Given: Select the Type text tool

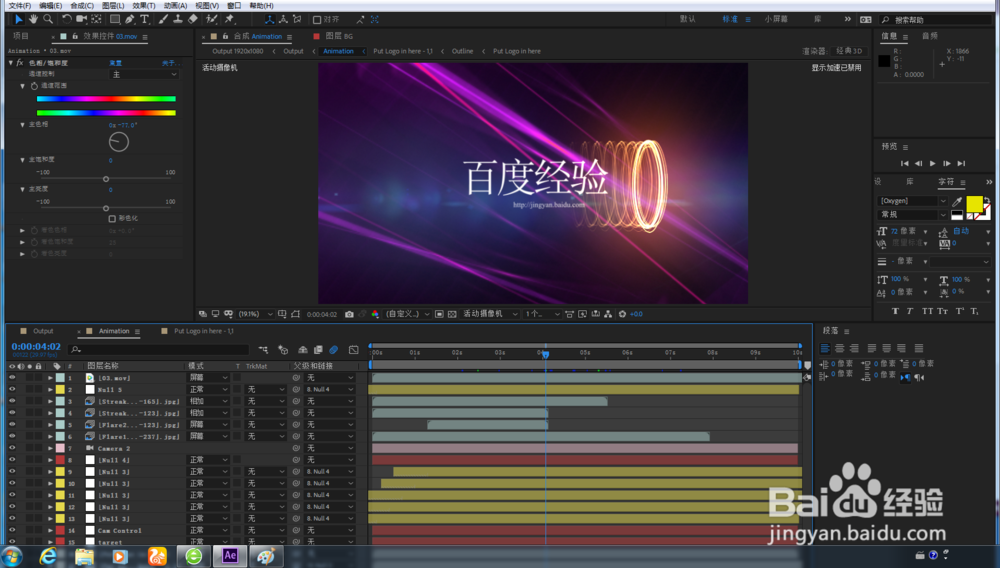Looking at the screenshot, I should coord(145,19).
